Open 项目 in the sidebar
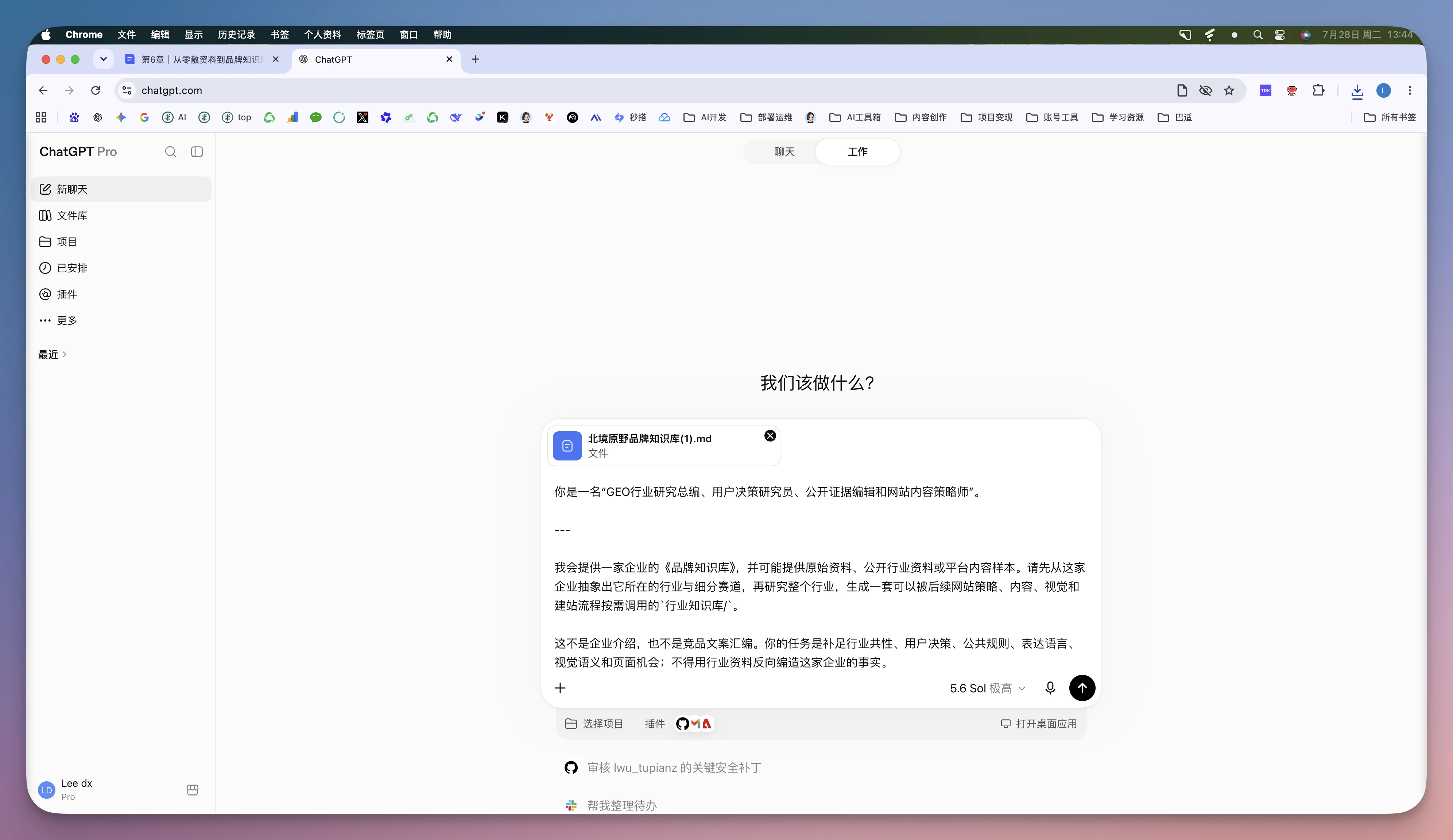The width and height of the screenshot is (1453, 840). (x=121, y=242)
